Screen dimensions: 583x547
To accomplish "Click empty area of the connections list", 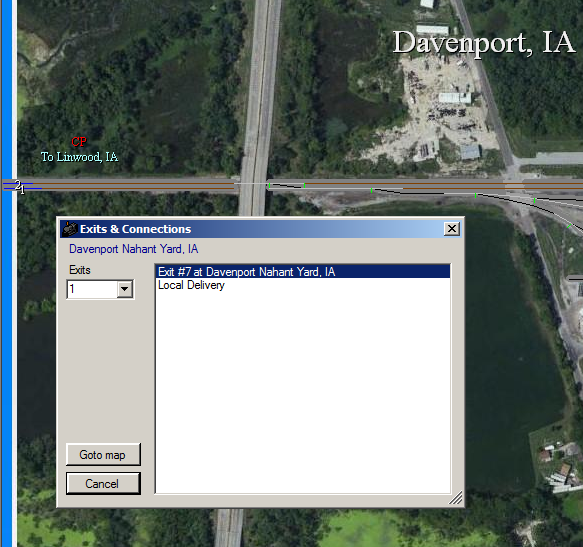I will click(302, 390).
